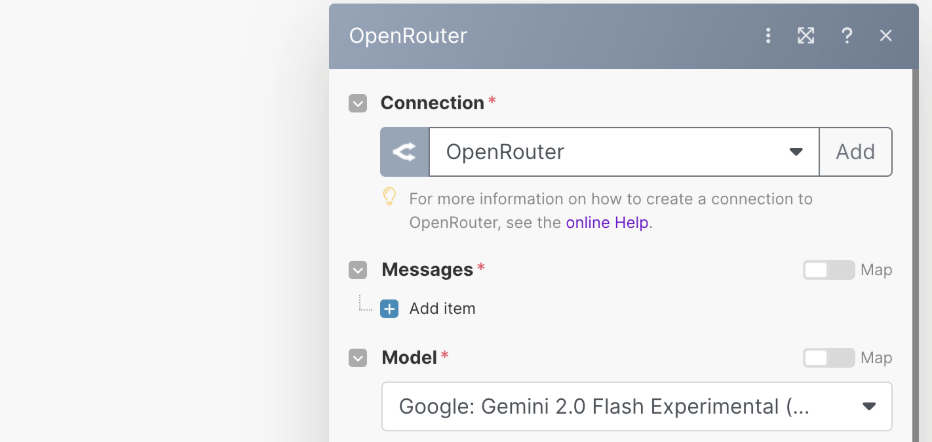Click the blue plus Add item icon
Screen dimensions: 932x442
[x=389, y=309]
